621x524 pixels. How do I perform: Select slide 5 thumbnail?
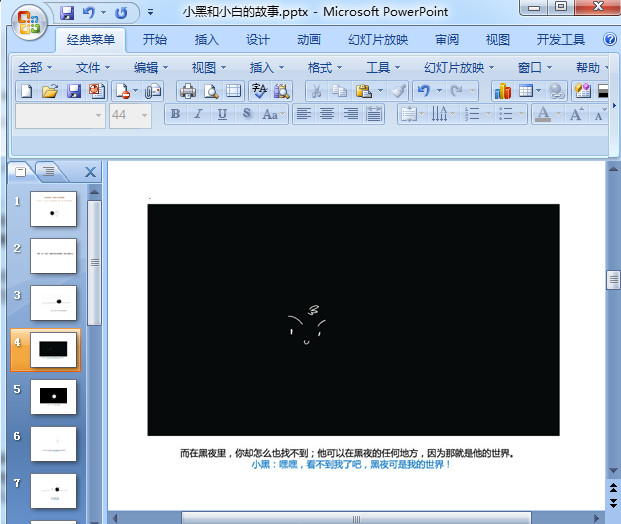53,396
